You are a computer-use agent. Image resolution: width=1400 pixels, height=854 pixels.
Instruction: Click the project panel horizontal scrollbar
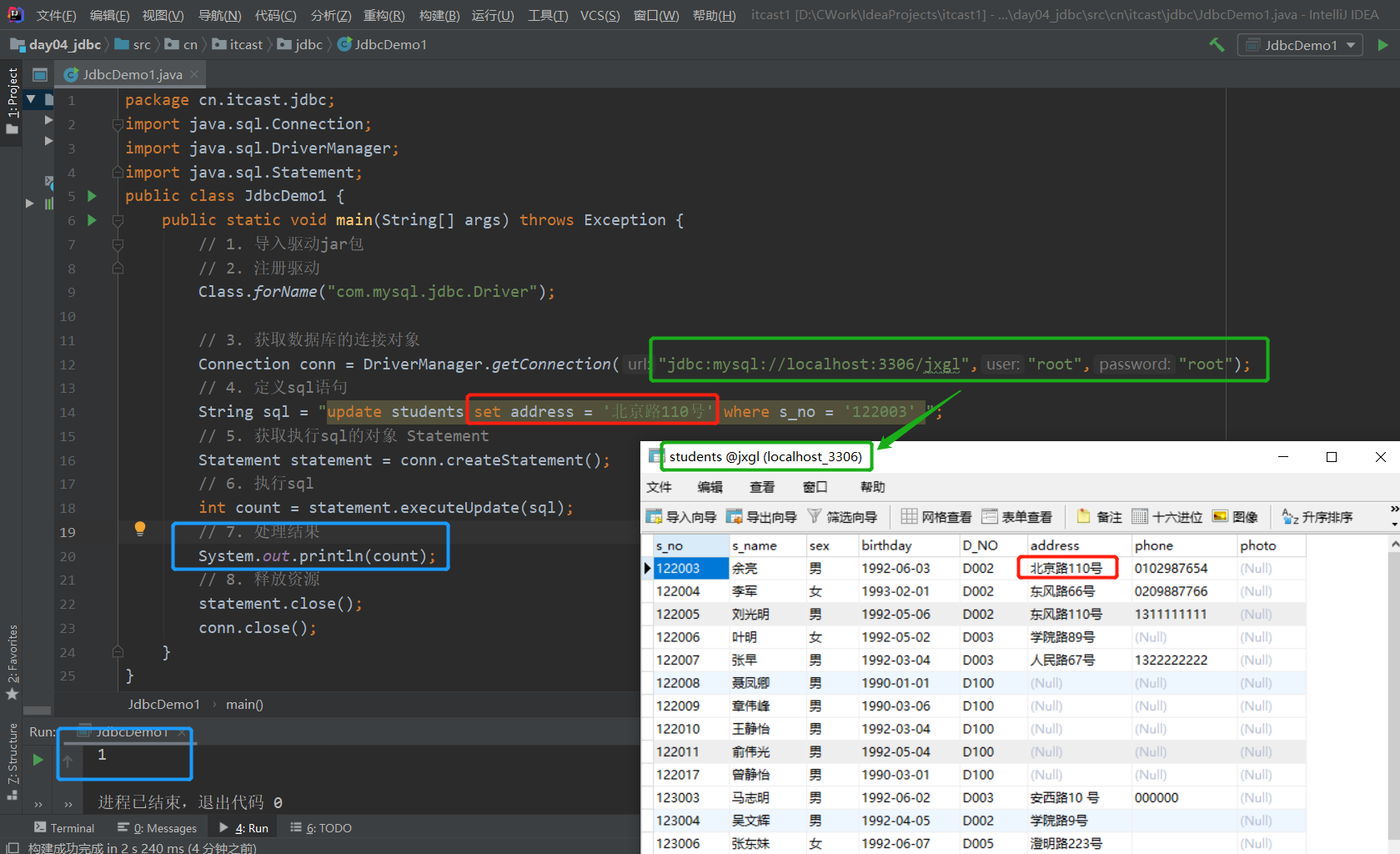[x=38, y=711]
